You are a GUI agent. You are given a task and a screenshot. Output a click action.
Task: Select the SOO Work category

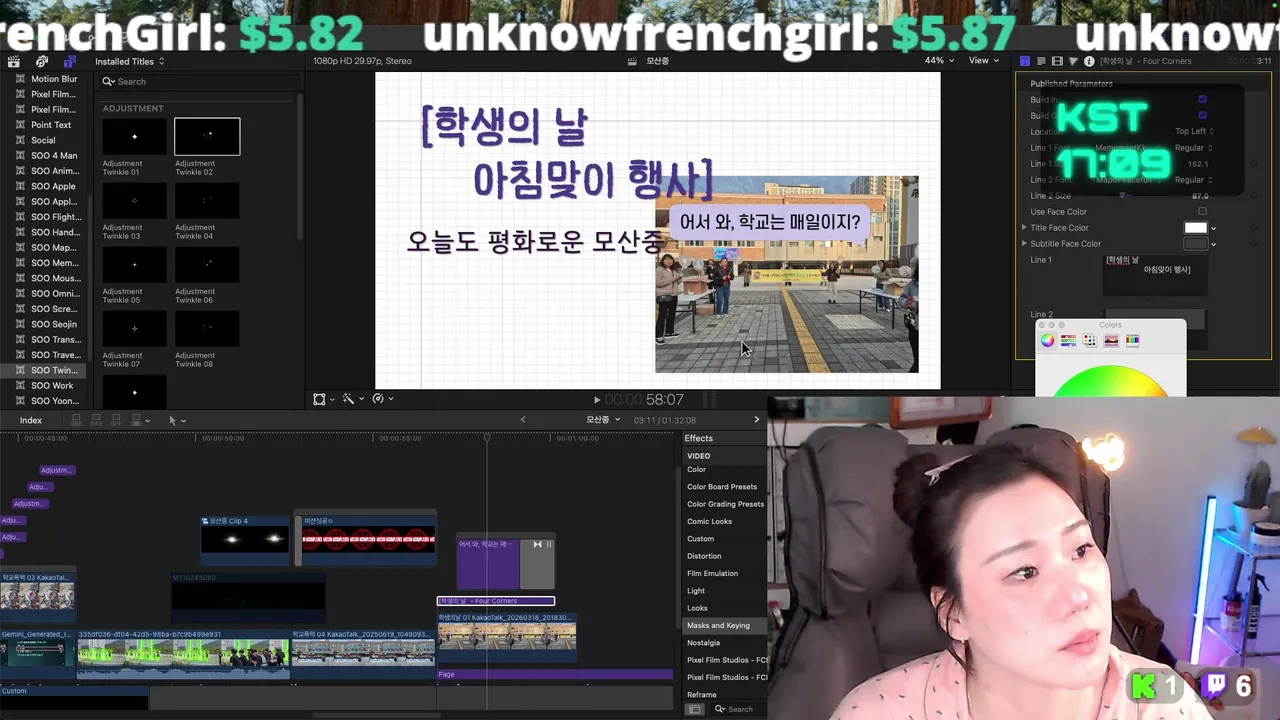(52, 385)
